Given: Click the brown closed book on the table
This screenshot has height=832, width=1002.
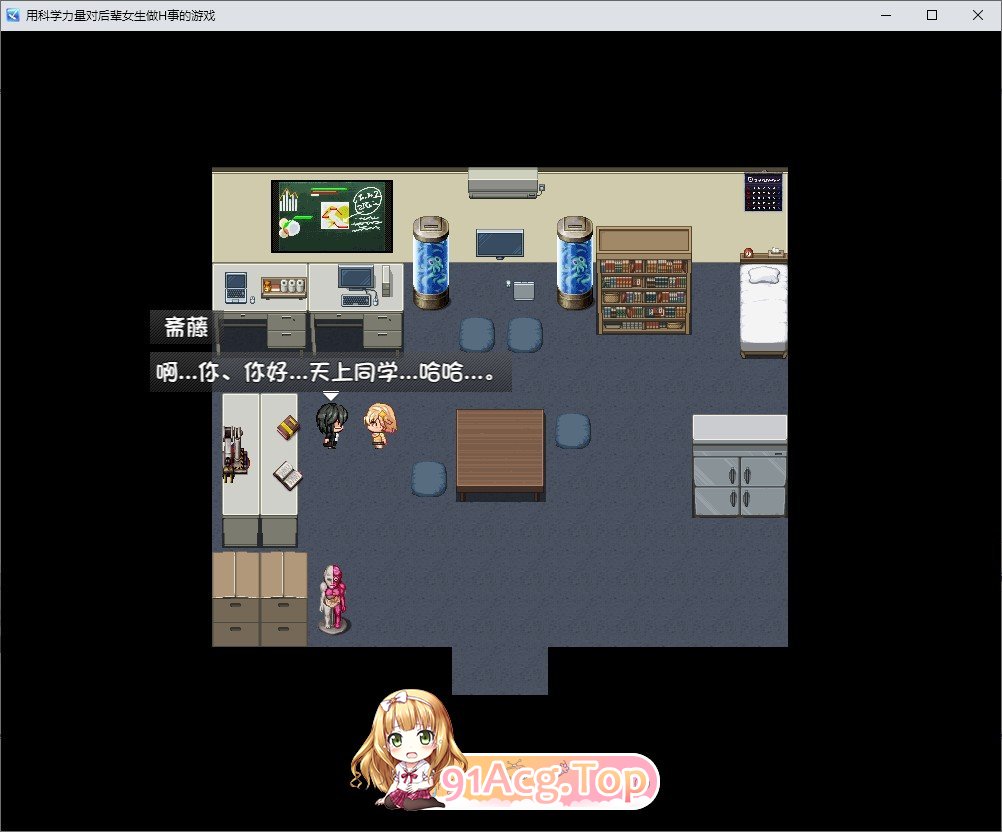Looking at the screenshot, I should click(288, 427).
